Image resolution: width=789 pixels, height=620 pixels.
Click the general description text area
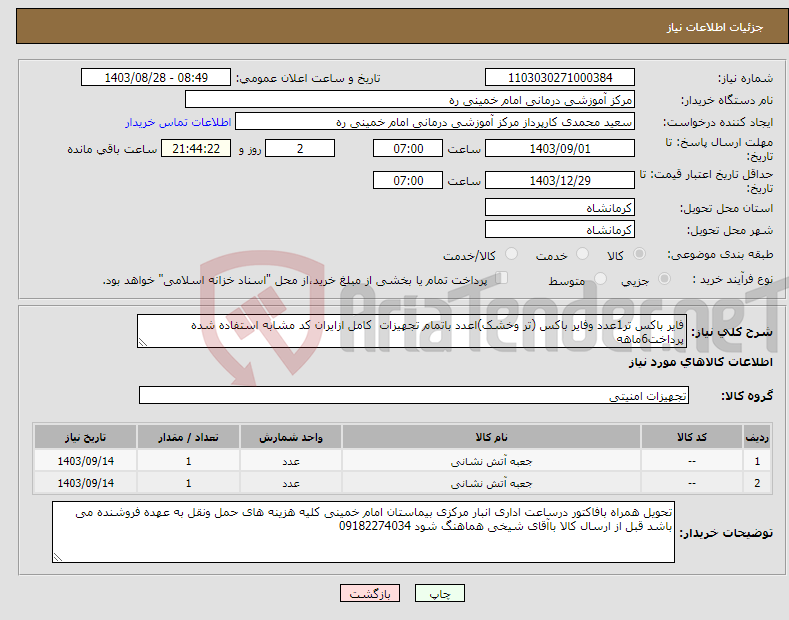412,331
